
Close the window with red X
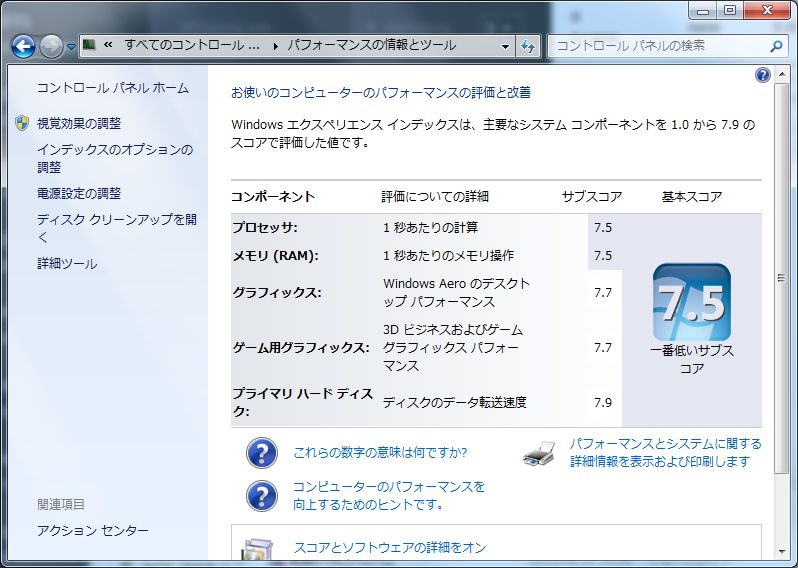tap(767, 10)
